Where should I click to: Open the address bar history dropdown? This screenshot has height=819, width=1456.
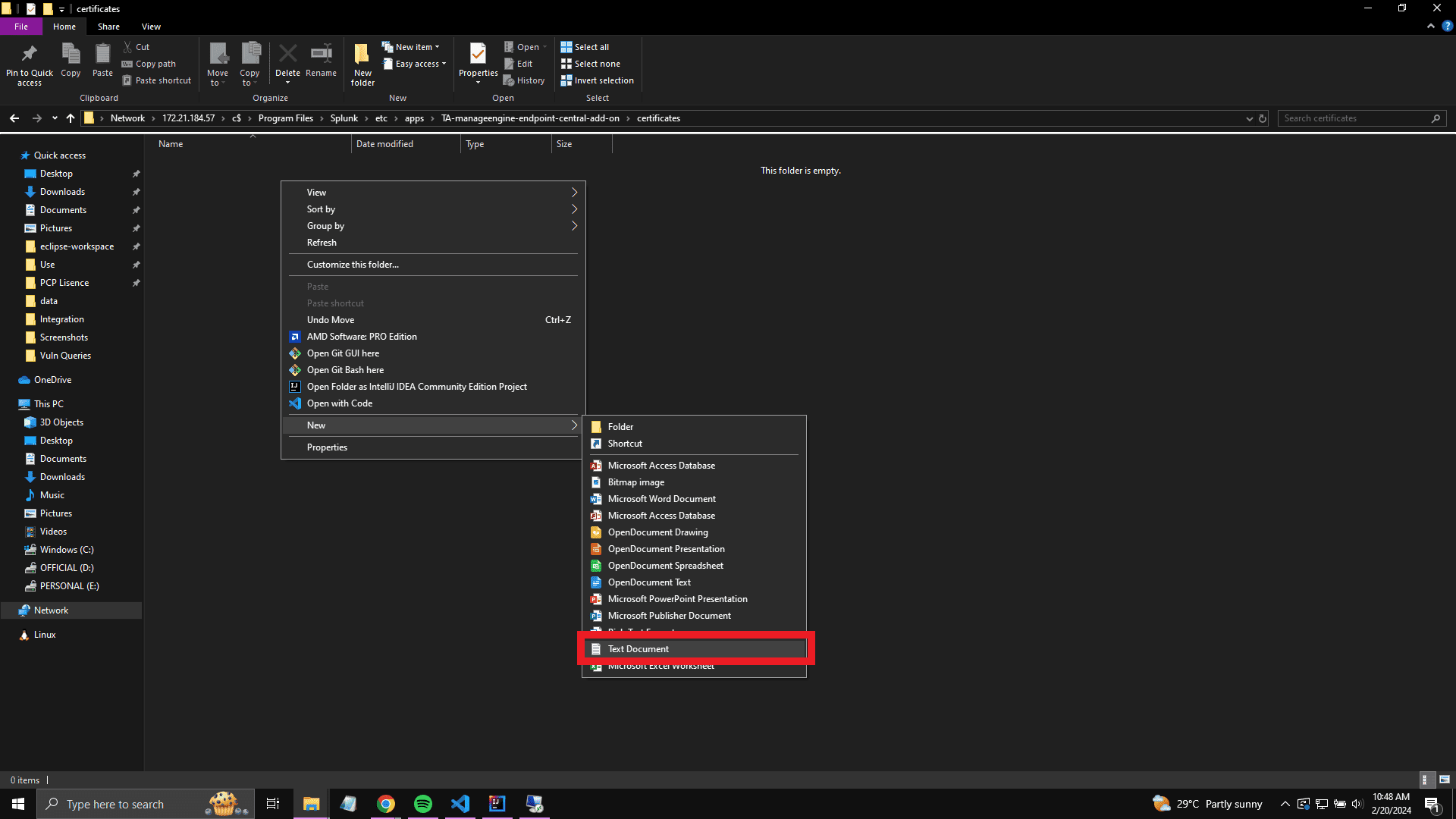tap(1249, 118)
